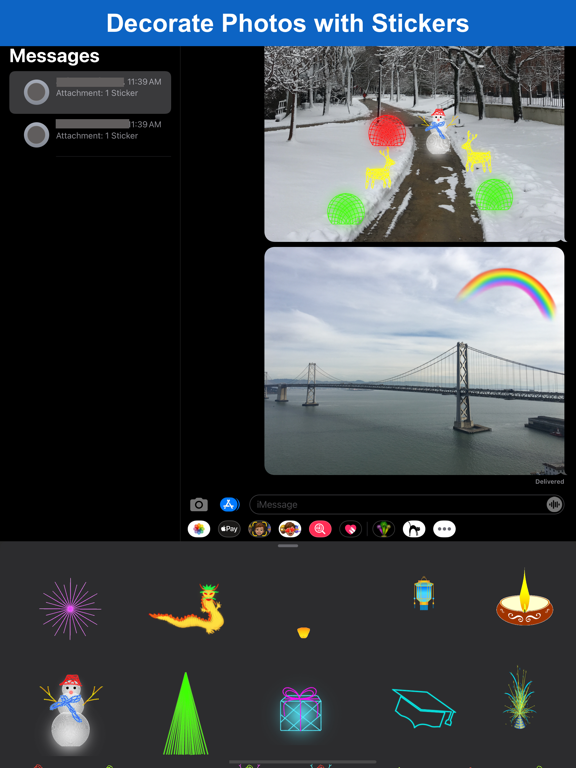Pick the blue hanging lantern sticker
This screenshot has height=768, width=576.
click(424, 593)
